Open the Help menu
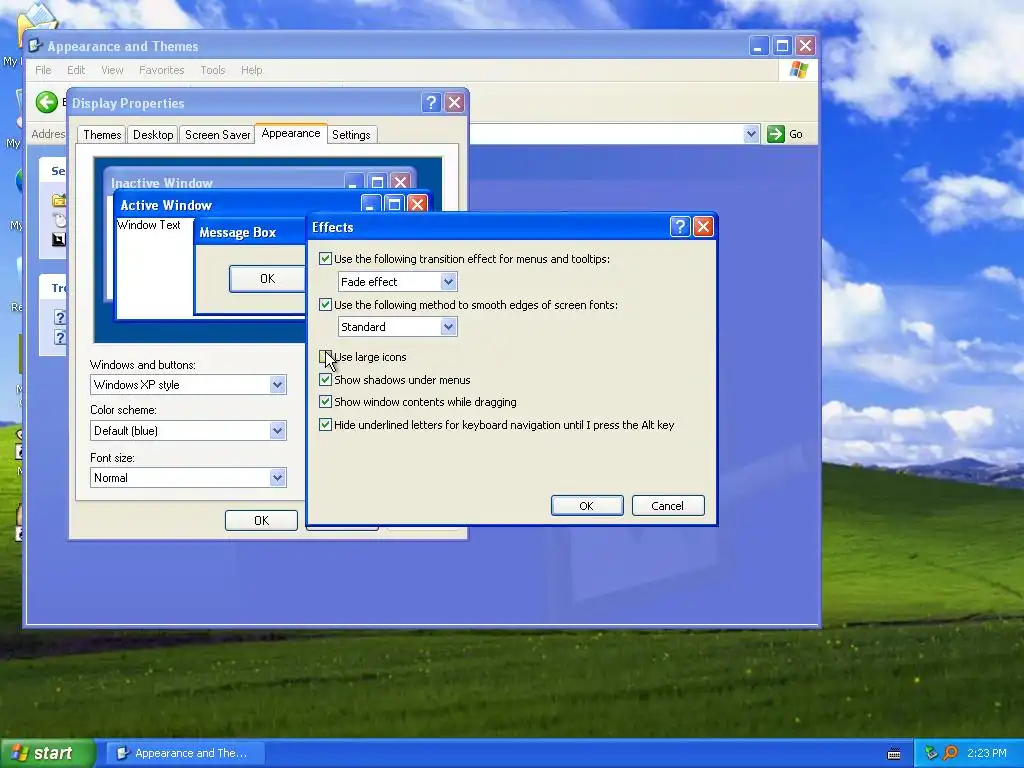1024x768 pixels. 251,70
